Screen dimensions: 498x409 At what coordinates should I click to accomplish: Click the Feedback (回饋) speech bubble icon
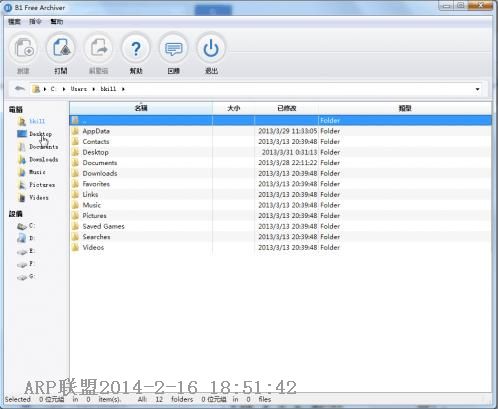174,48
